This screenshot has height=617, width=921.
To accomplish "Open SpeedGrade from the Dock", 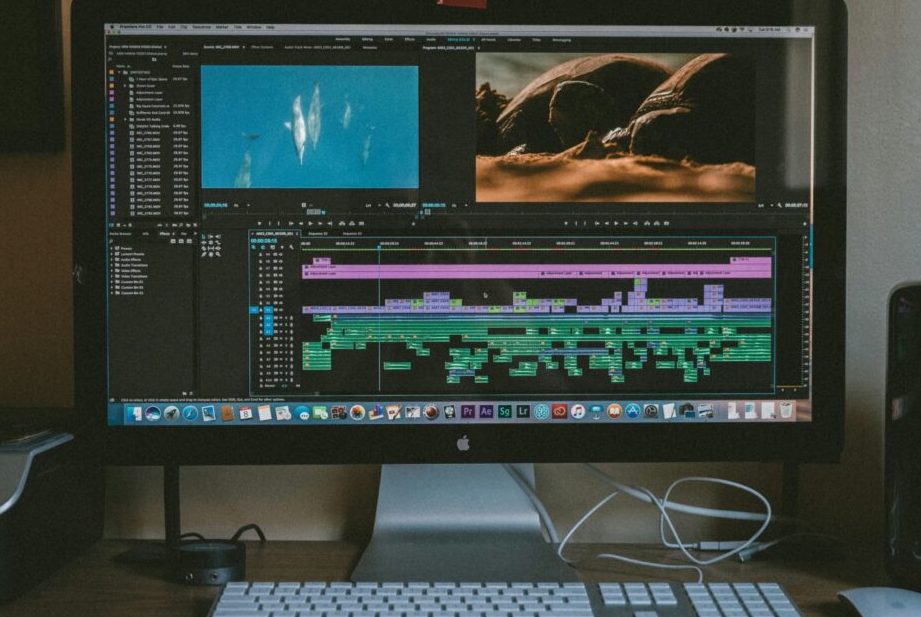I will point(505,411).
